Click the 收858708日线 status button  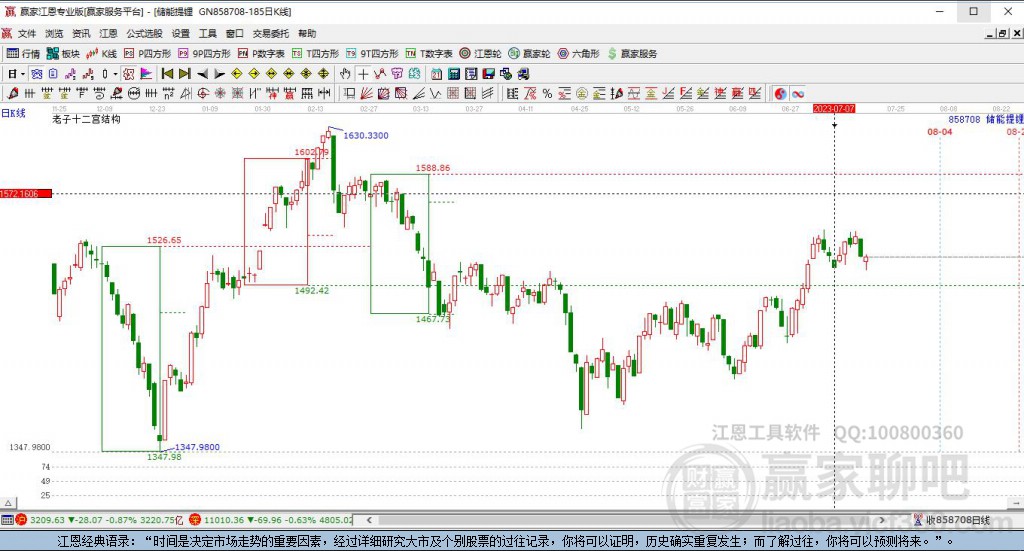click(x=953, y=520)
